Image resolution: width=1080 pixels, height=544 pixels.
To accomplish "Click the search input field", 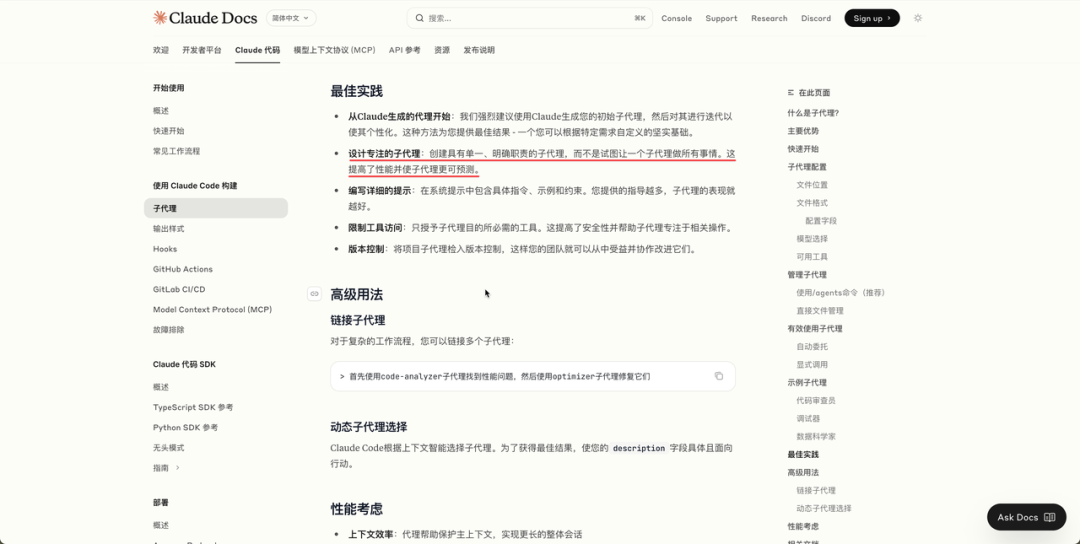I will 530,18.
